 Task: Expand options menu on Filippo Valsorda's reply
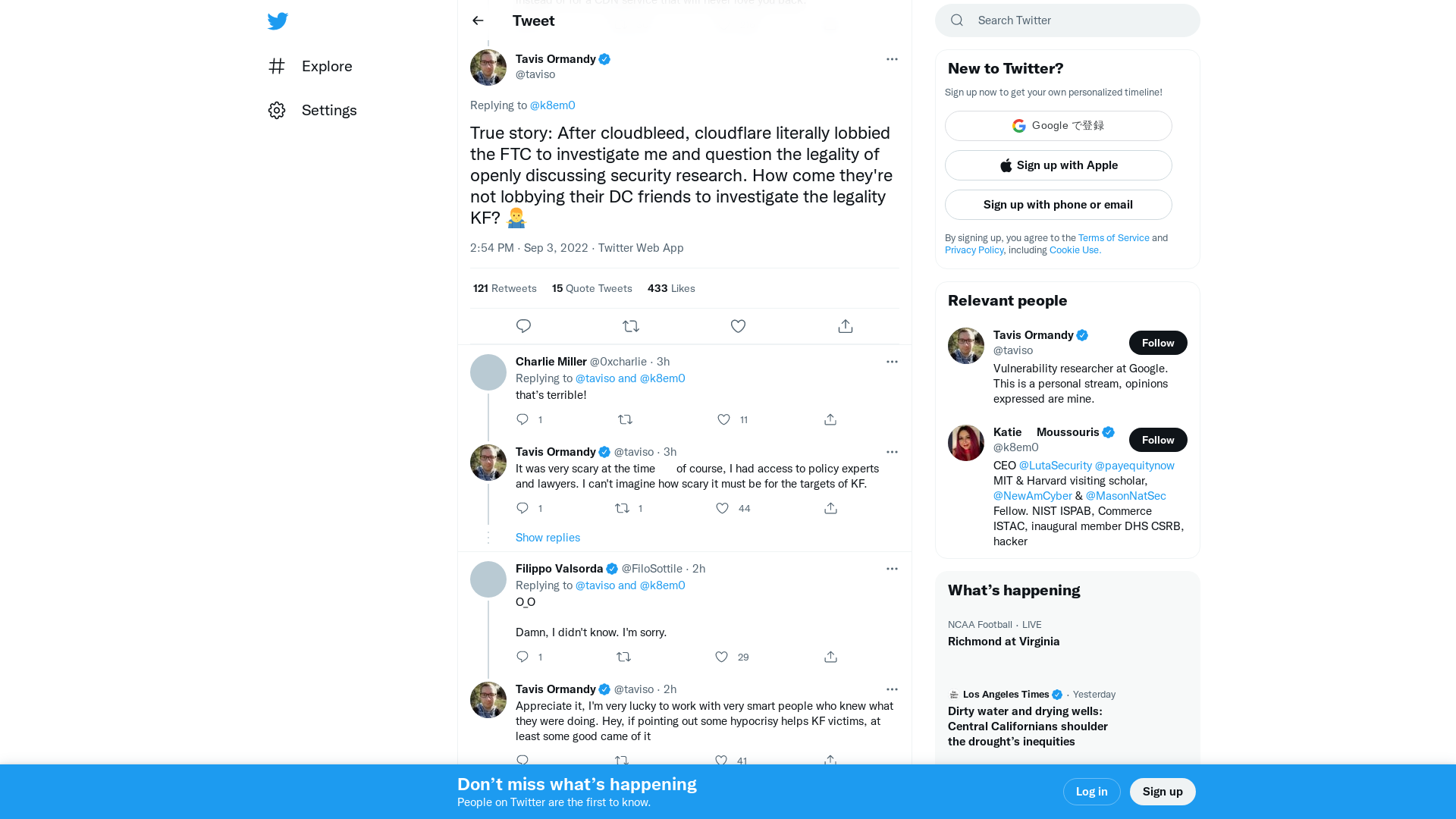tap(892, 568)
